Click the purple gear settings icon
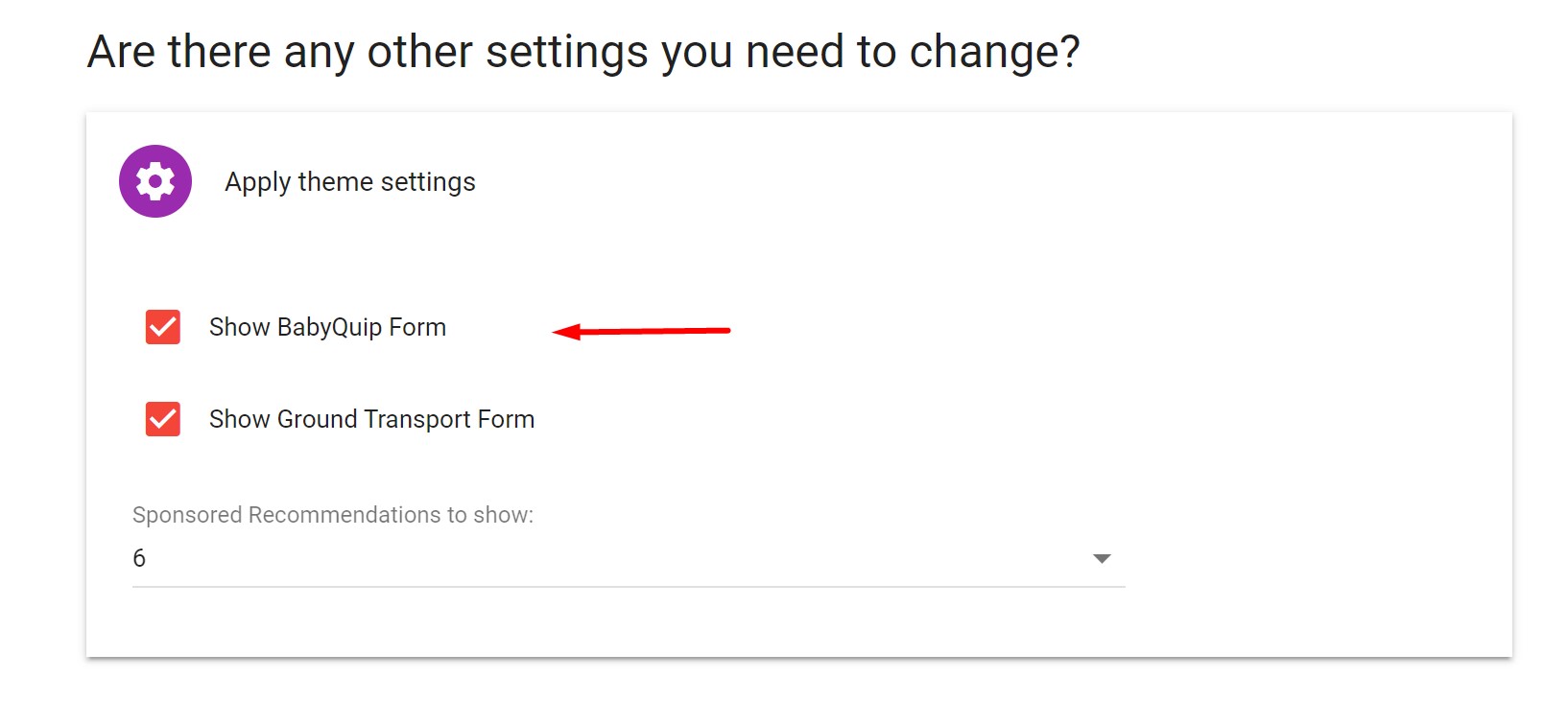The width and height of the screenshot is (1568, 701). pos(155,181)
